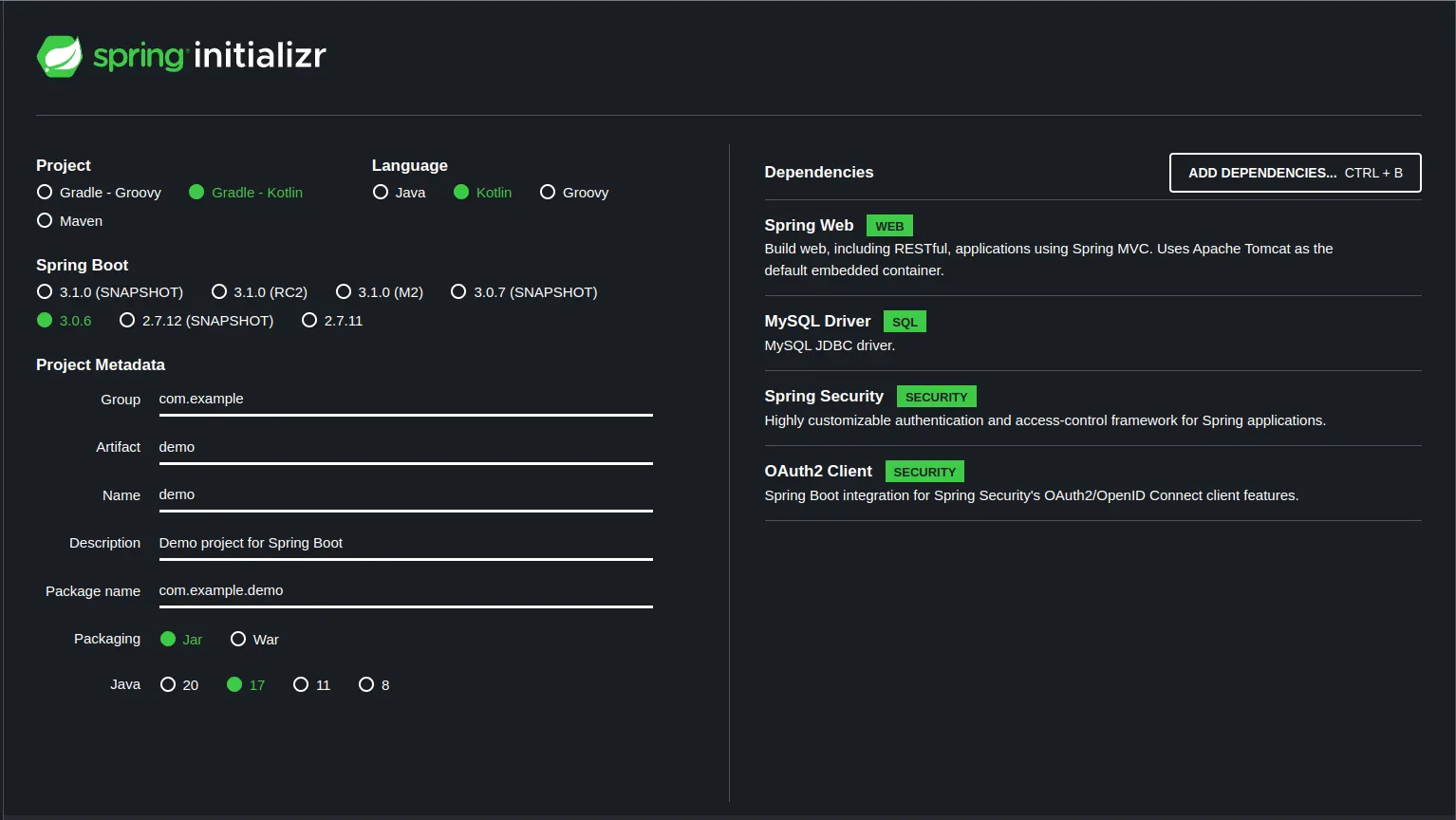Click SECURITY badge beside OAuth2 Client
This screenshot has height=820, width=1456.
(924, 472)
